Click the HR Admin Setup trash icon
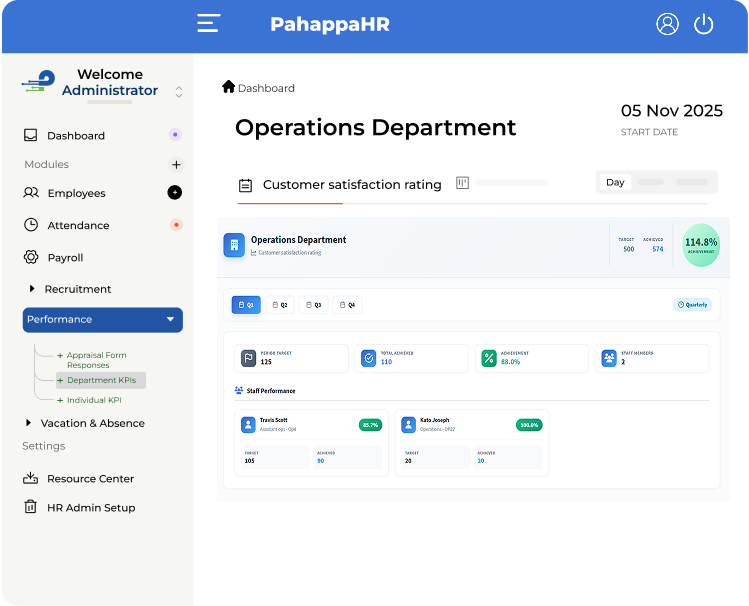This screenshot has width=749, height=606. [x=31, y=507]
